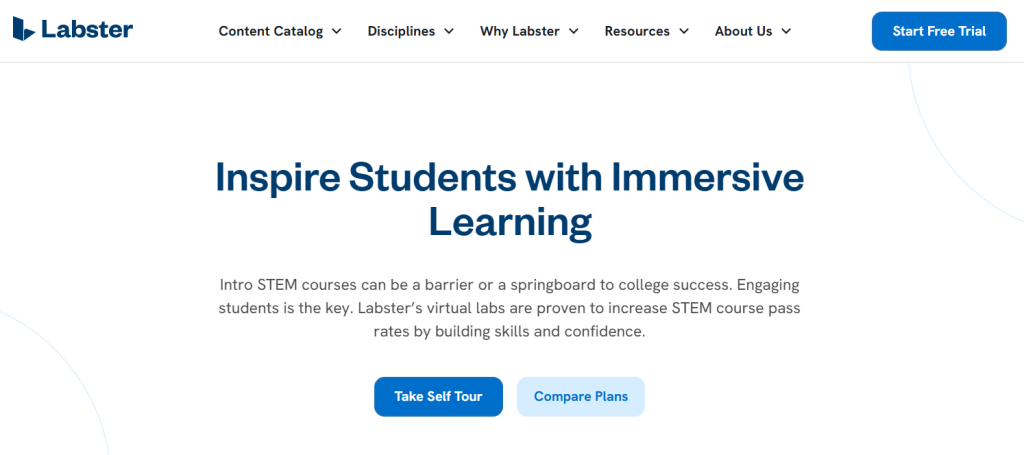1024x455 pixels.
Task: Open the Resources menu
Action: click(x=637, y=31)
